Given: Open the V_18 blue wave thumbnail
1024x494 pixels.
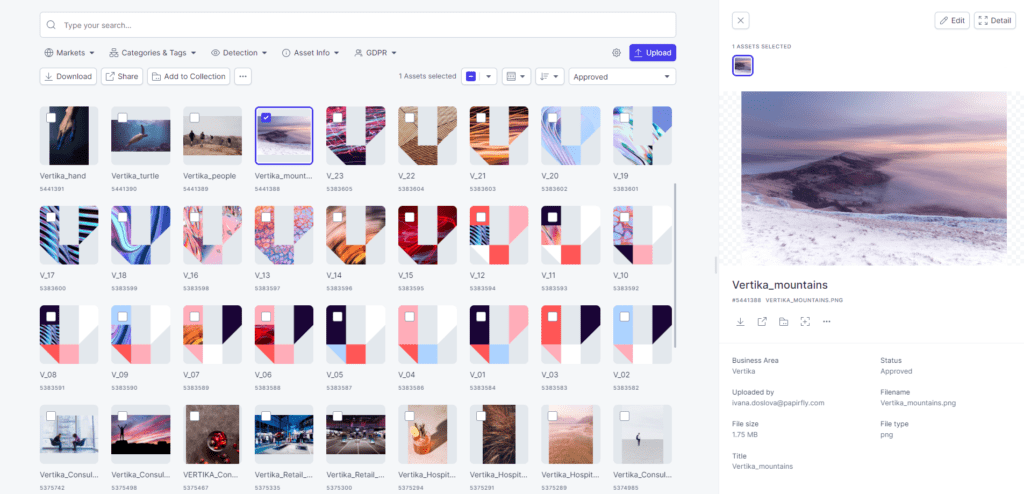Looking at the screenshot, I should tap(140, 235).
